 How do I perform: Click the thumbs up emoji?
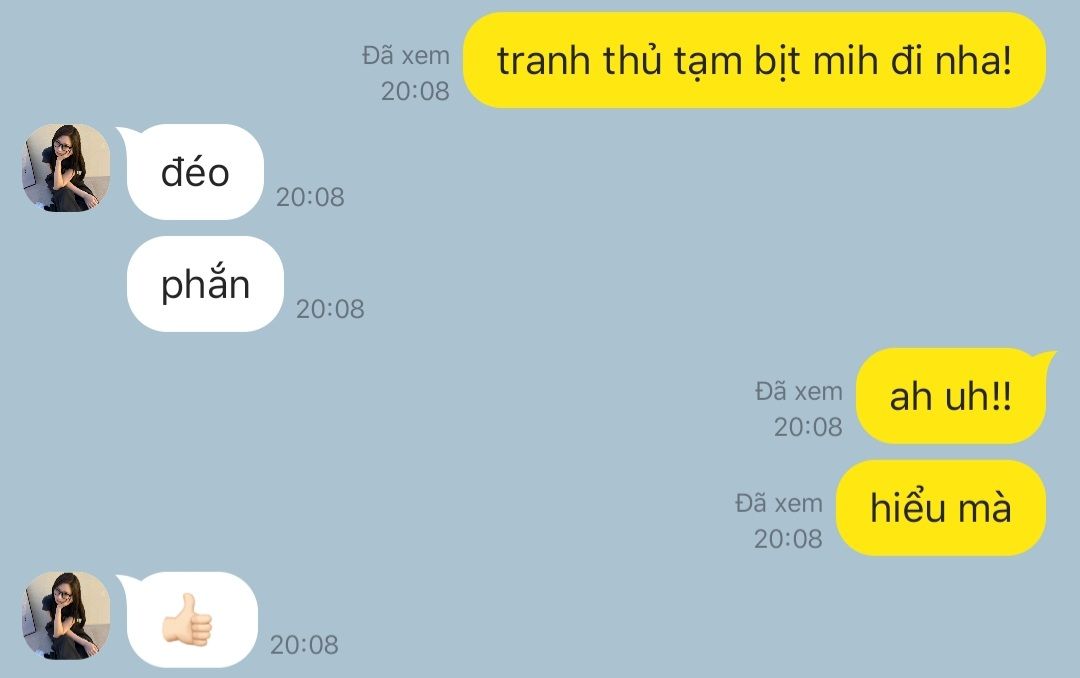(187, 620)
